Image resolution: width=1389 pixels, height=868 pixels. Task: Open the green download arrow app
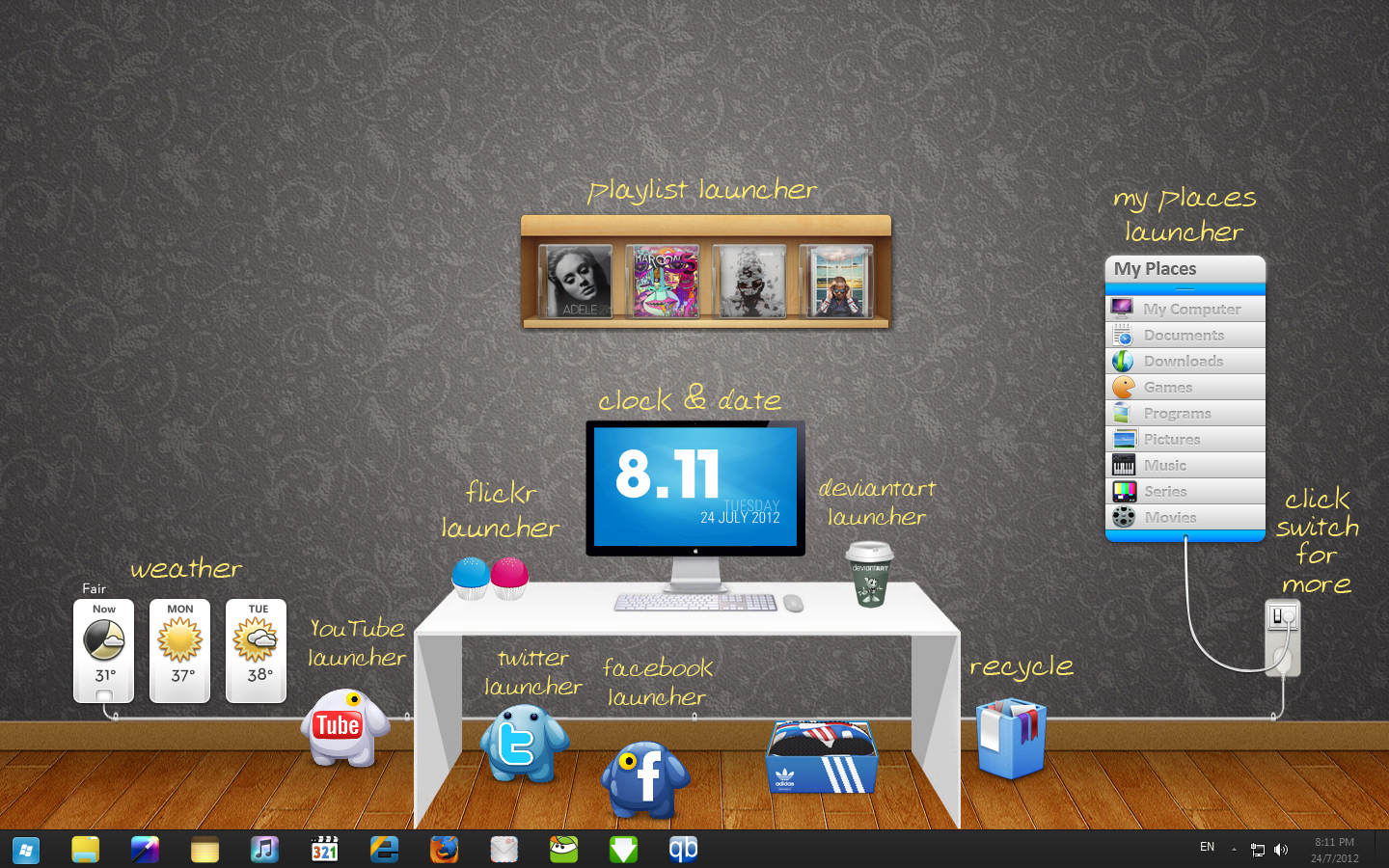coord(623,850)
